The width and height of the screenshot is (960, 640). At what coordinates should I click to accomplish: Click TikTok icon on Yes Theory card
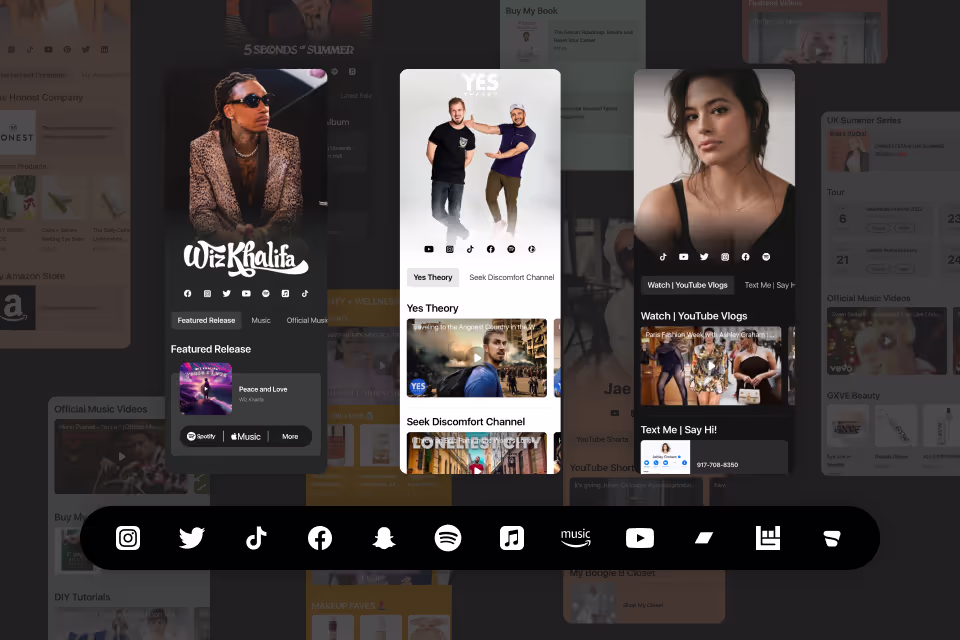click(470, 249)
